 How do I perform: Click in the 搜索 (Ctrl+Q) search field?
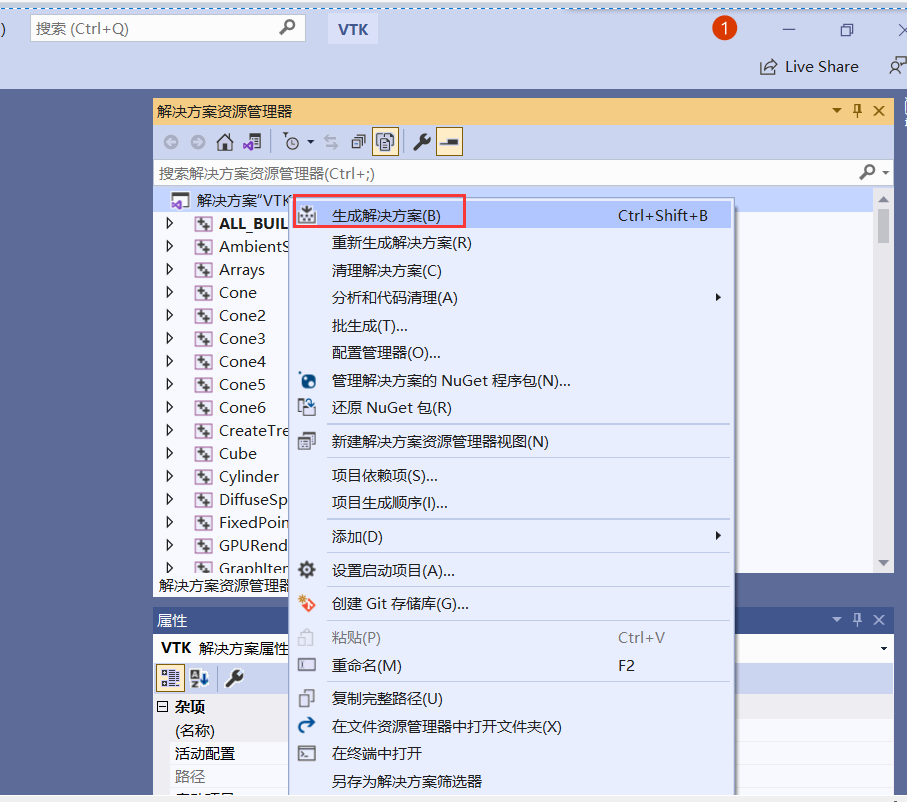[168, 28]
